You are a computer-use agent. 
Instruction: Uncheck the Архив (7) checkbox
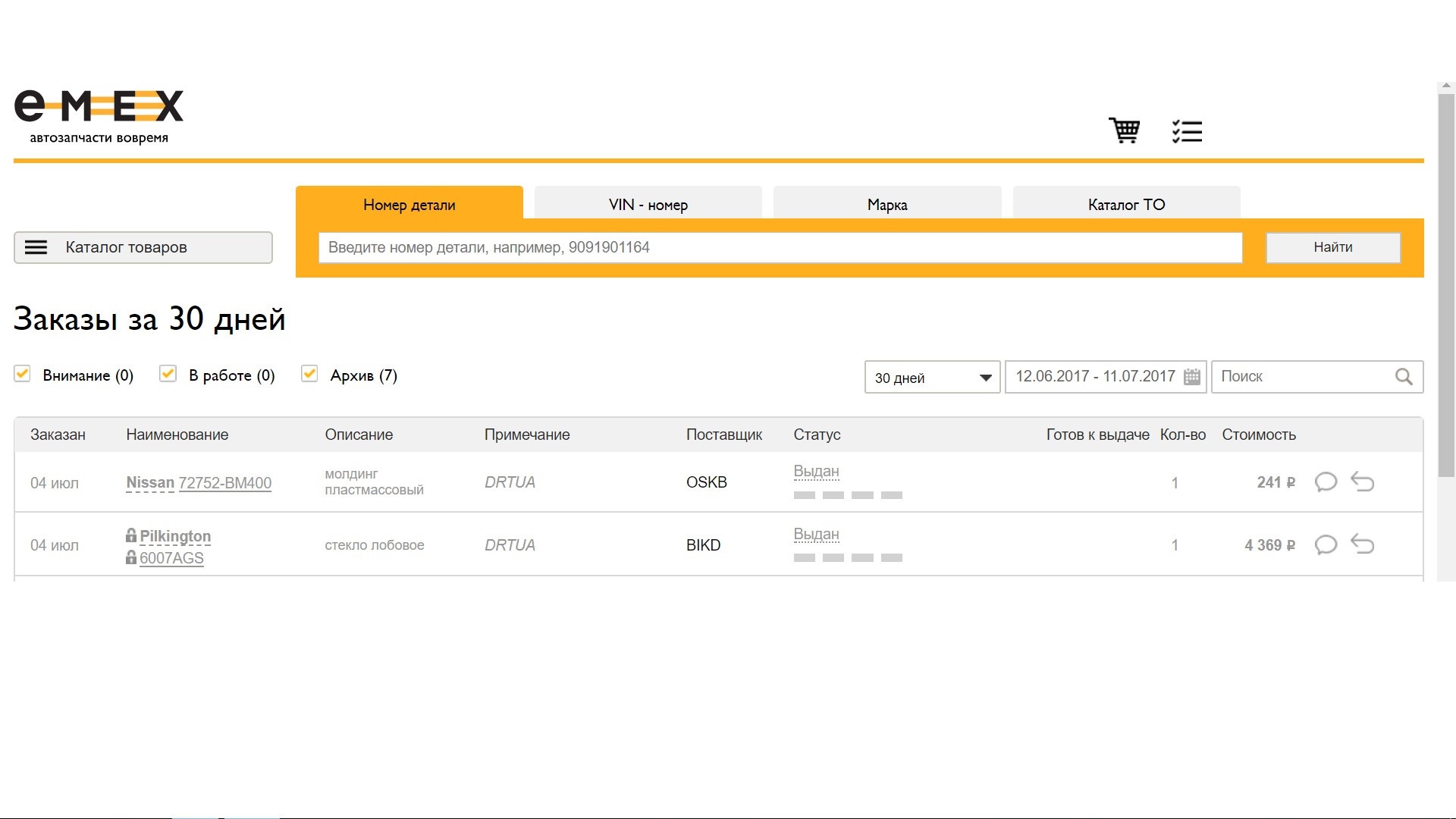coord(309,374)
